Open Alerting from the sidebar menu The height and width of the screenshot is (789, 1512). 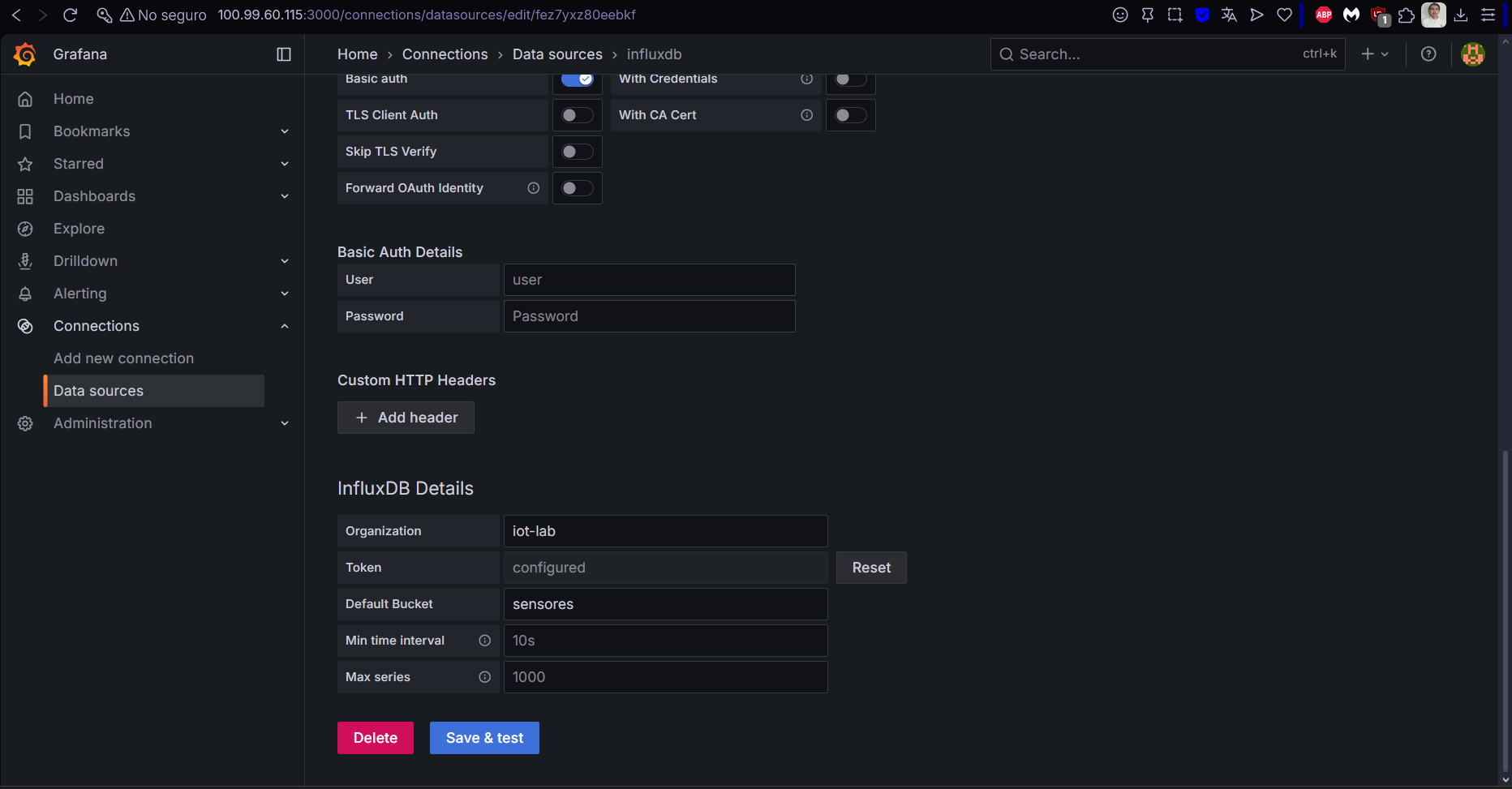click(79, 294)
